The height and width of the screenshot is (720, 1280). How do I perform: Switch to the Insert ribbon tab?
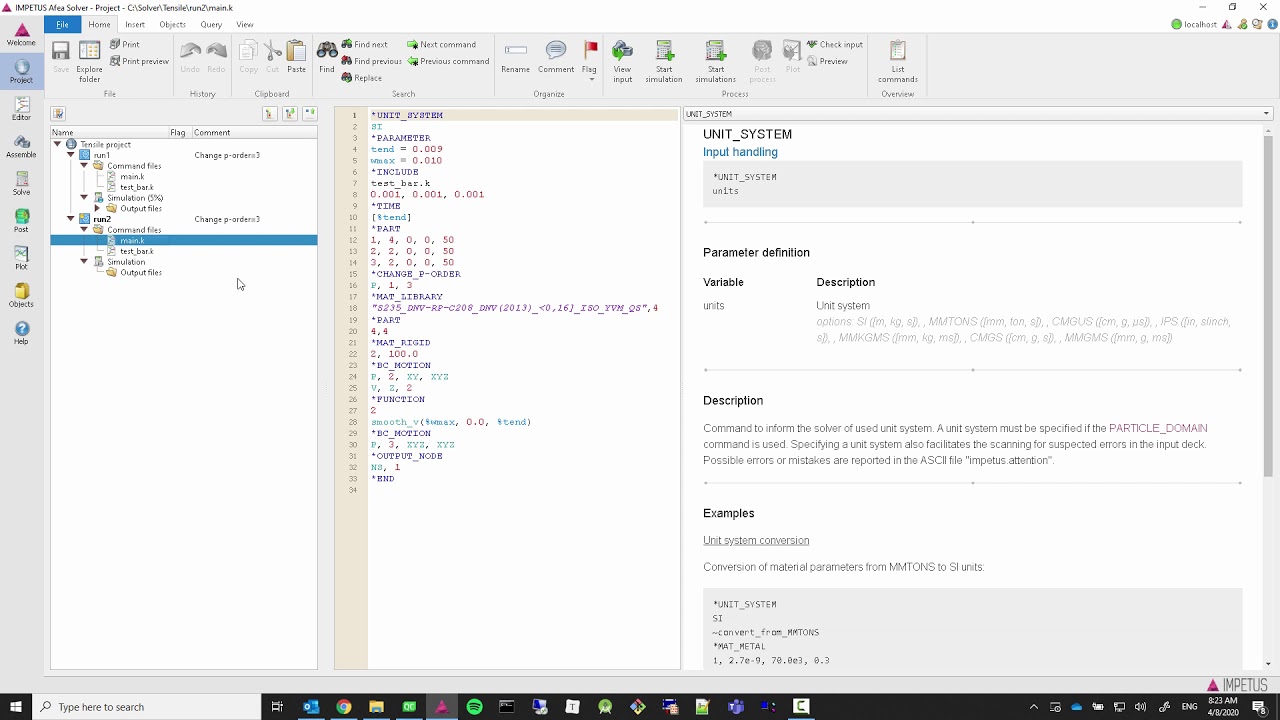pyautogui.click(x=135, y=24)
